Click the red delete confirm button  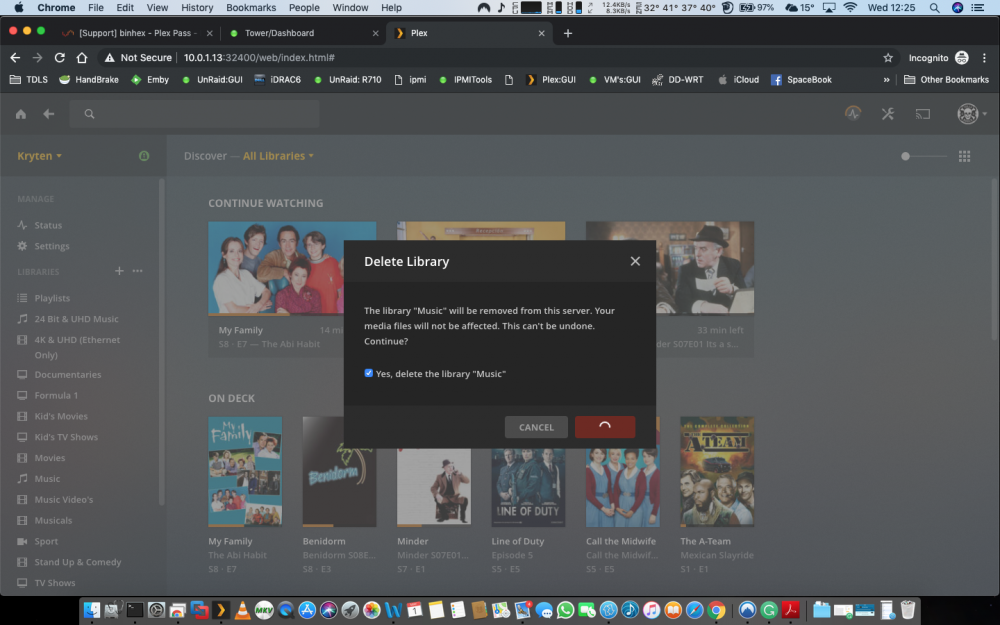pyautogui.click(x=605, y=427)
